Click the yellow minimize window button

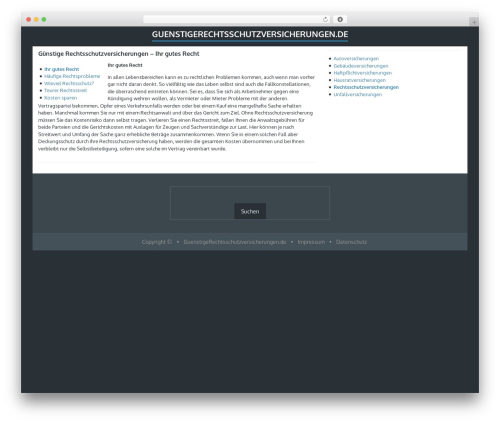click(x=36, y=19)
